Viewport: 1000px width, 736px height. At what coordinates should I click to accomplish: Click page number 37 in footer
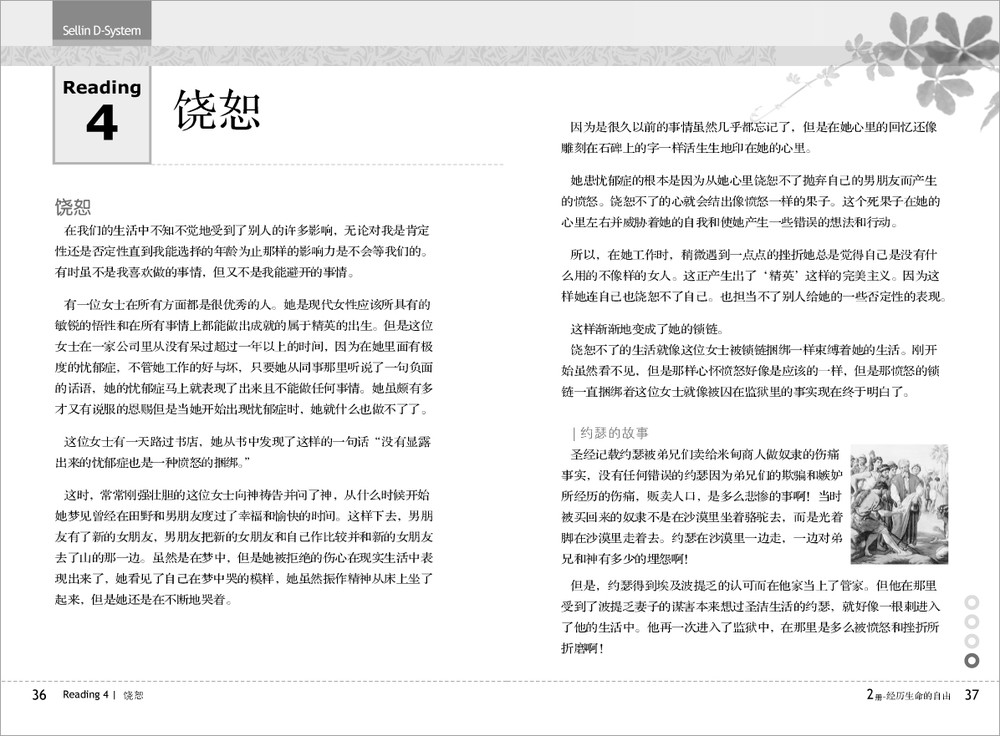coord(971,695)
